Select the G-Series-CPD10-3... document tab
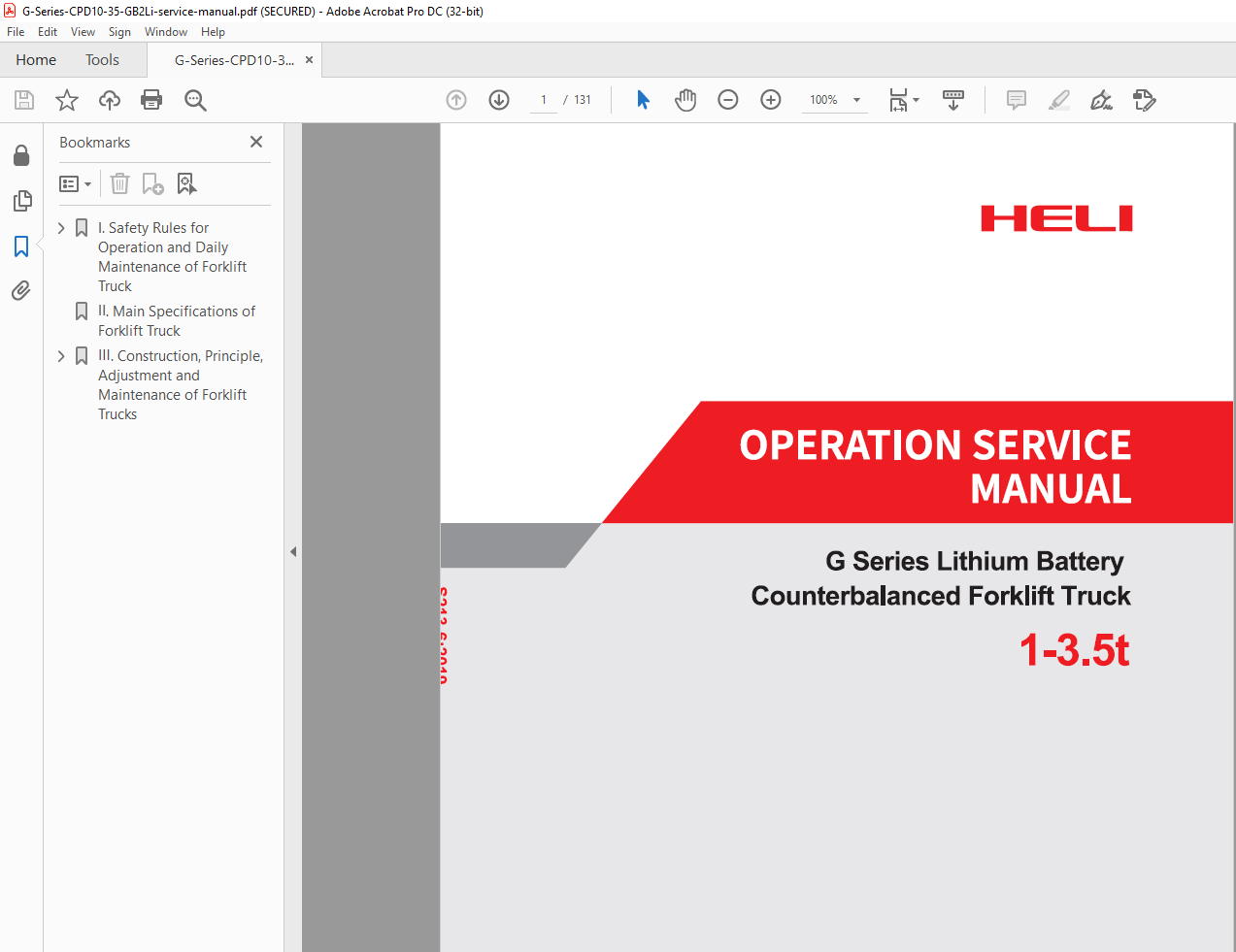 234,60
